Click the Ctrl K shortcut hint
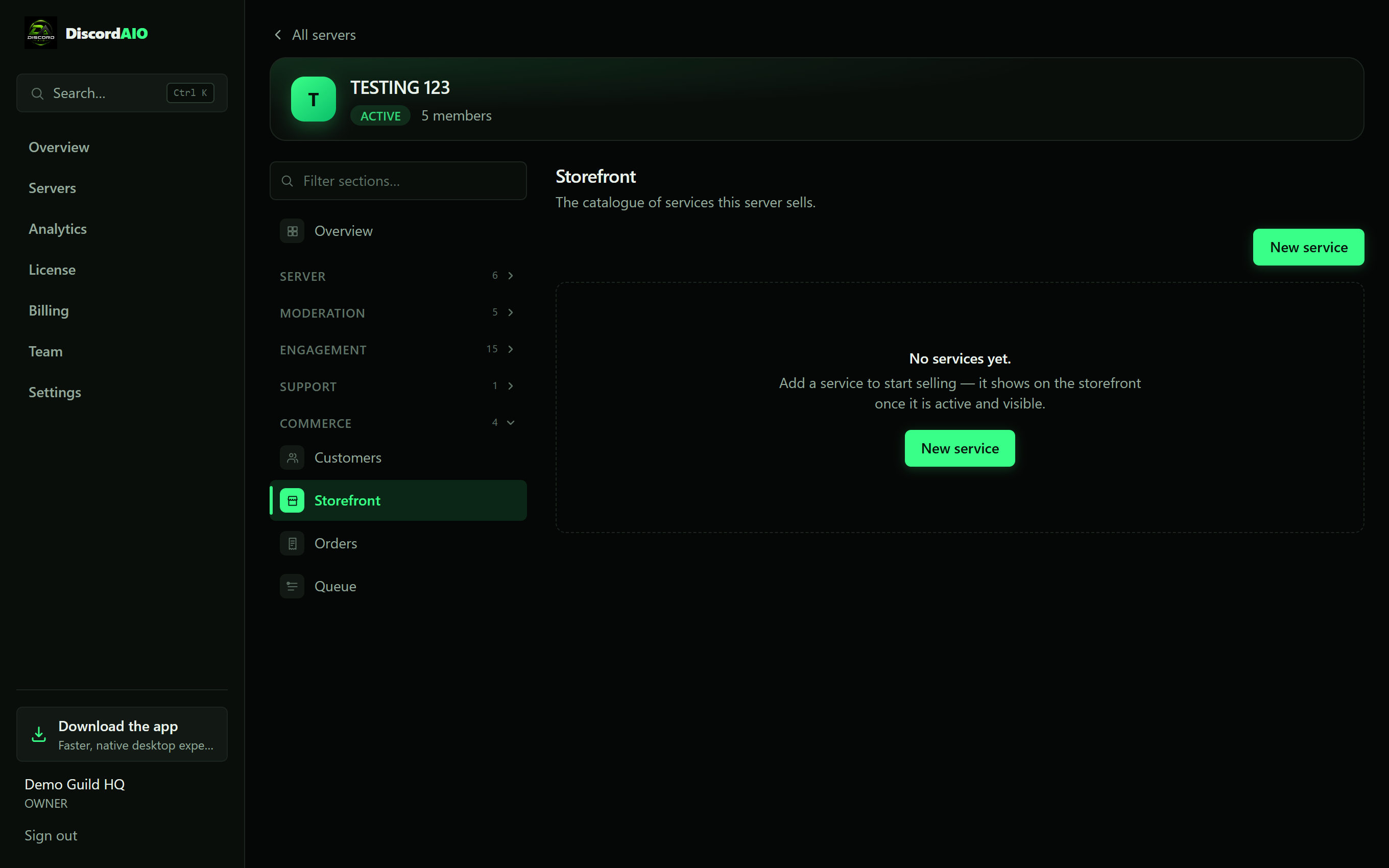 (x=190, y=93)
